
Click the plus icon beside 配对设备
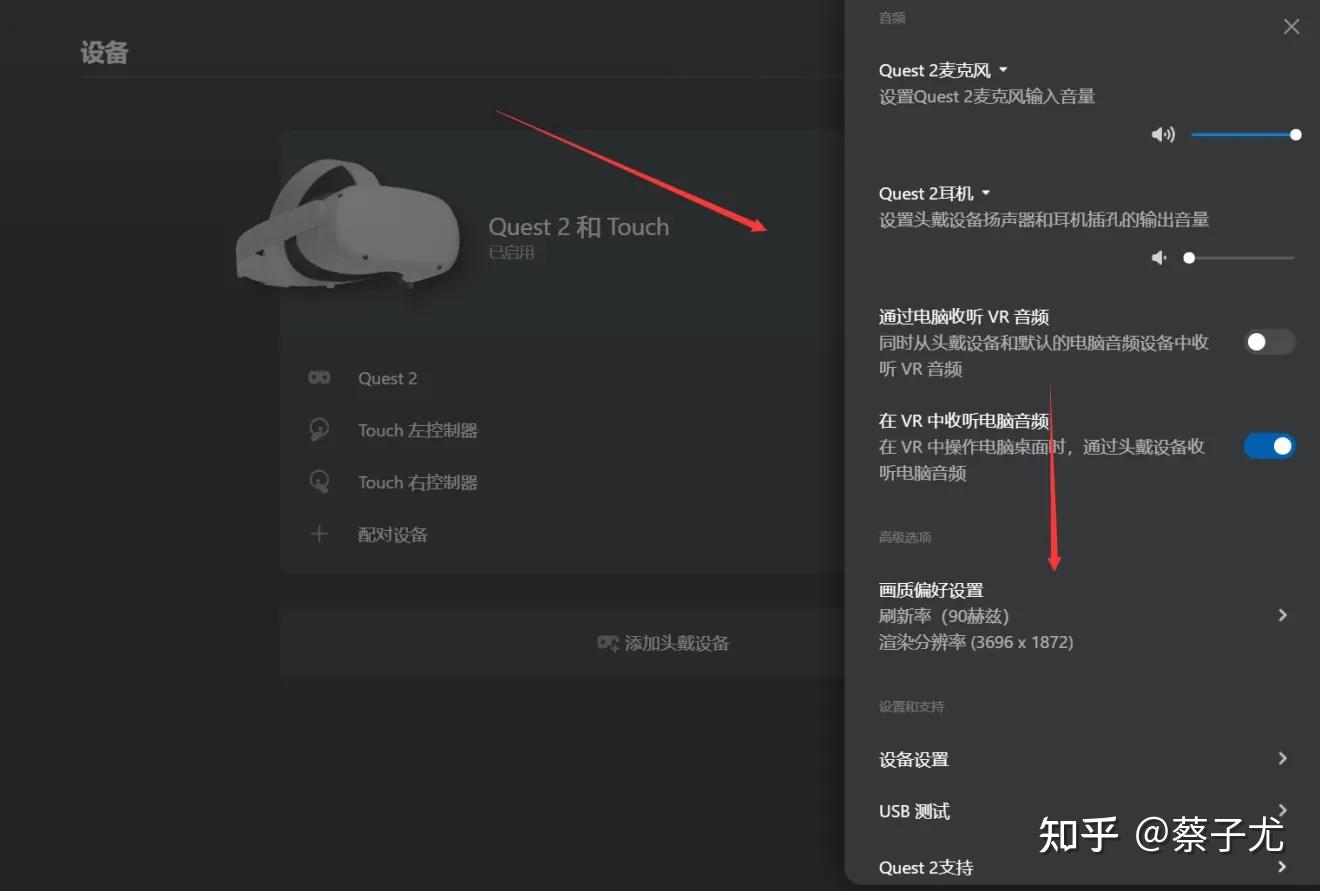pos(319,534)
